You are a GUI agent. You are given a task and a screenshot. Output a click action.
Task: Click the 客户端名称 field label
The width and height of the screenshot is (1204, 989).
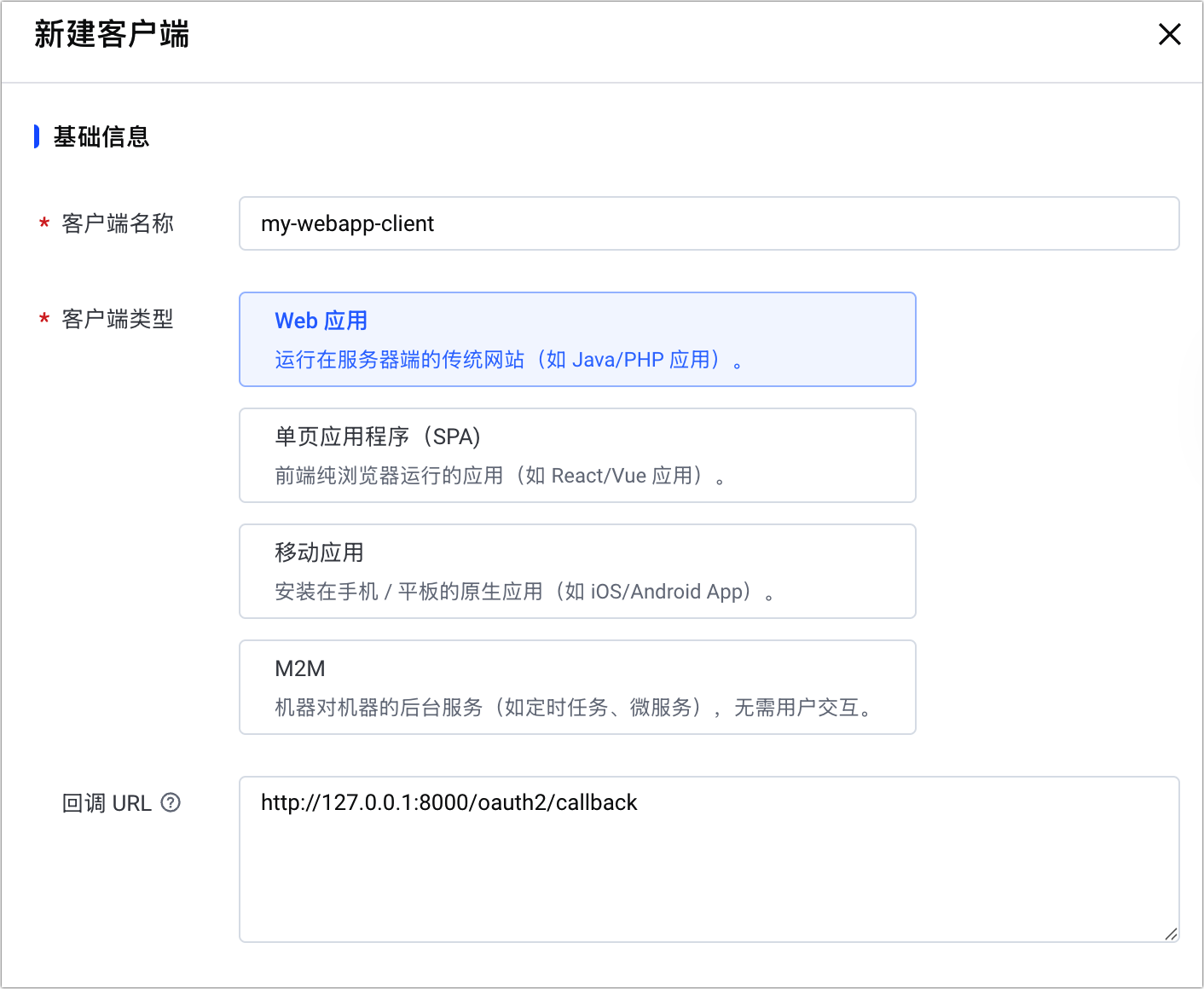pyautogui.click(x=118, y=223)
